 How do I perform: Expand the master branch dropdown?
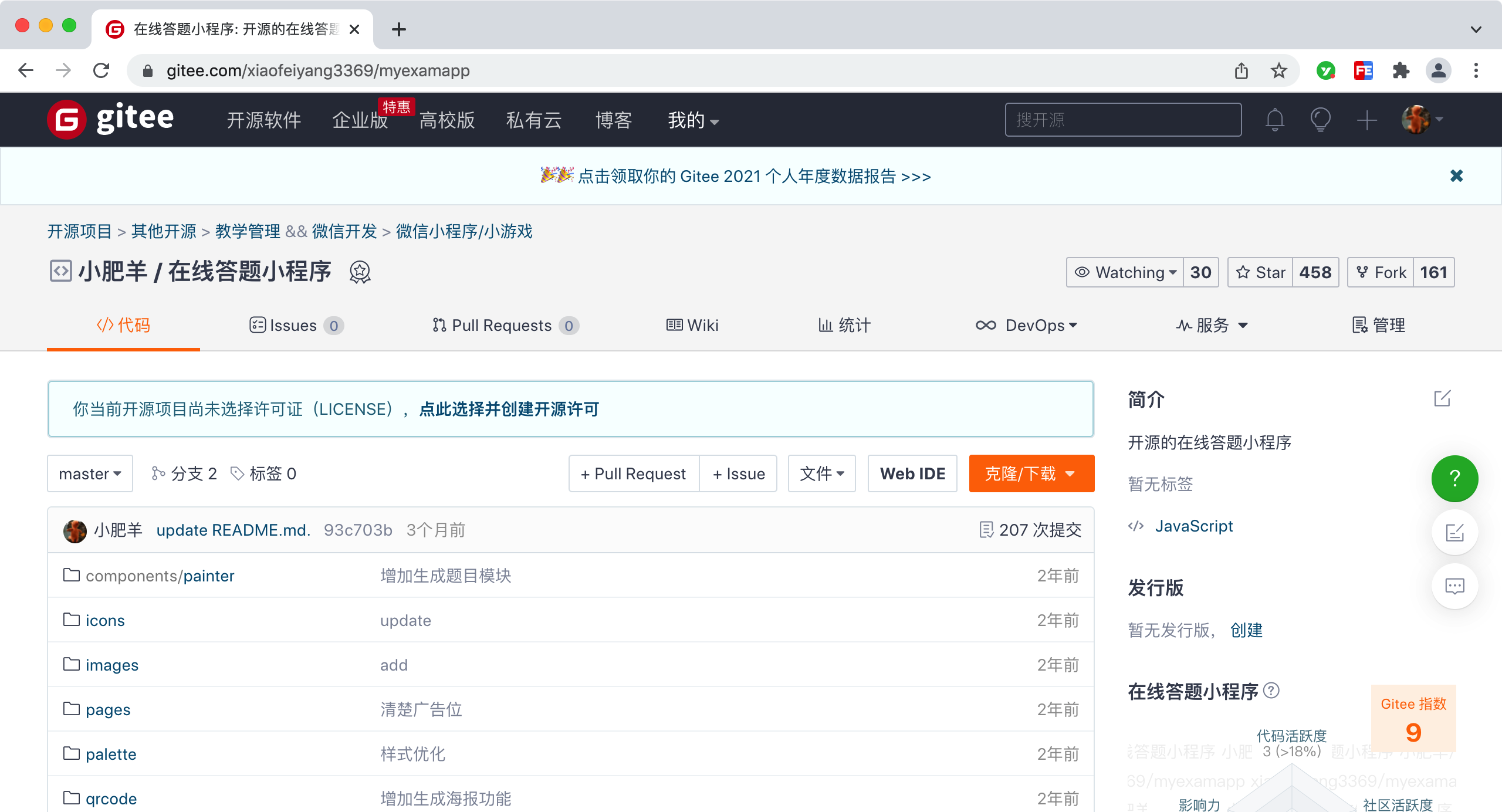click(90, 473)
